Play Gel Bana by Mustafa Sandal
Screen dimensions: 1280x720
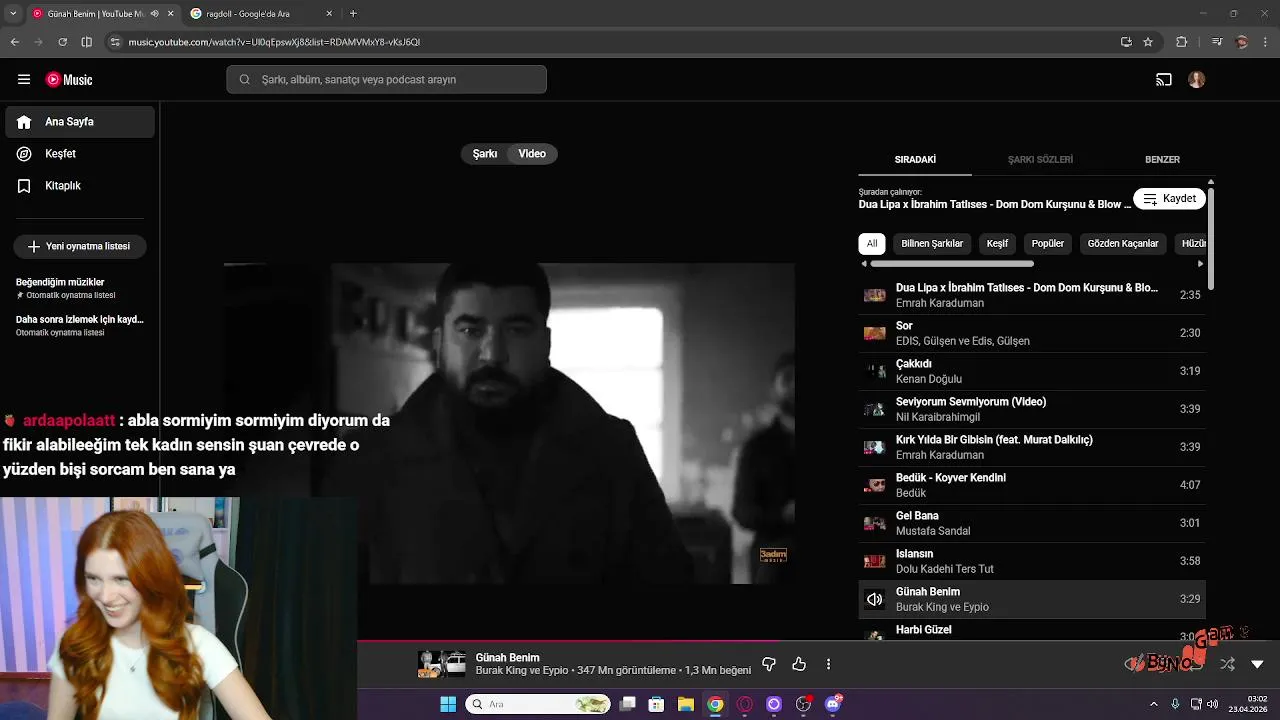coord(1032,523)
